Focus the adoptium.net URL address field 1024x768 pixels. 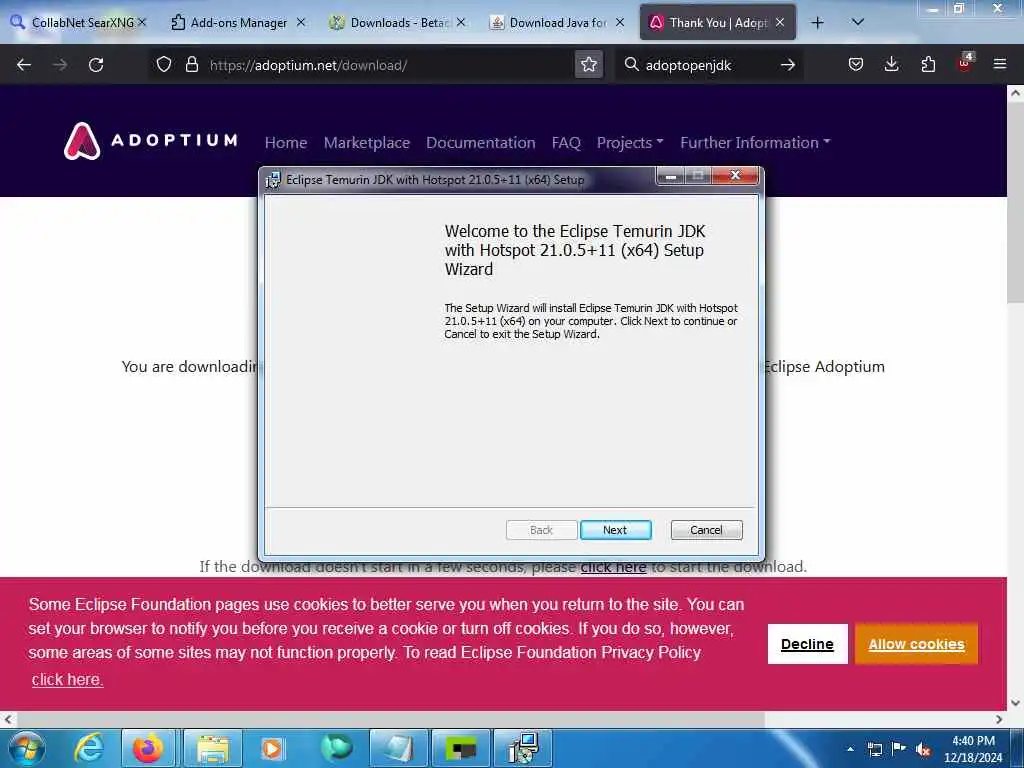[x=389, y=65]
